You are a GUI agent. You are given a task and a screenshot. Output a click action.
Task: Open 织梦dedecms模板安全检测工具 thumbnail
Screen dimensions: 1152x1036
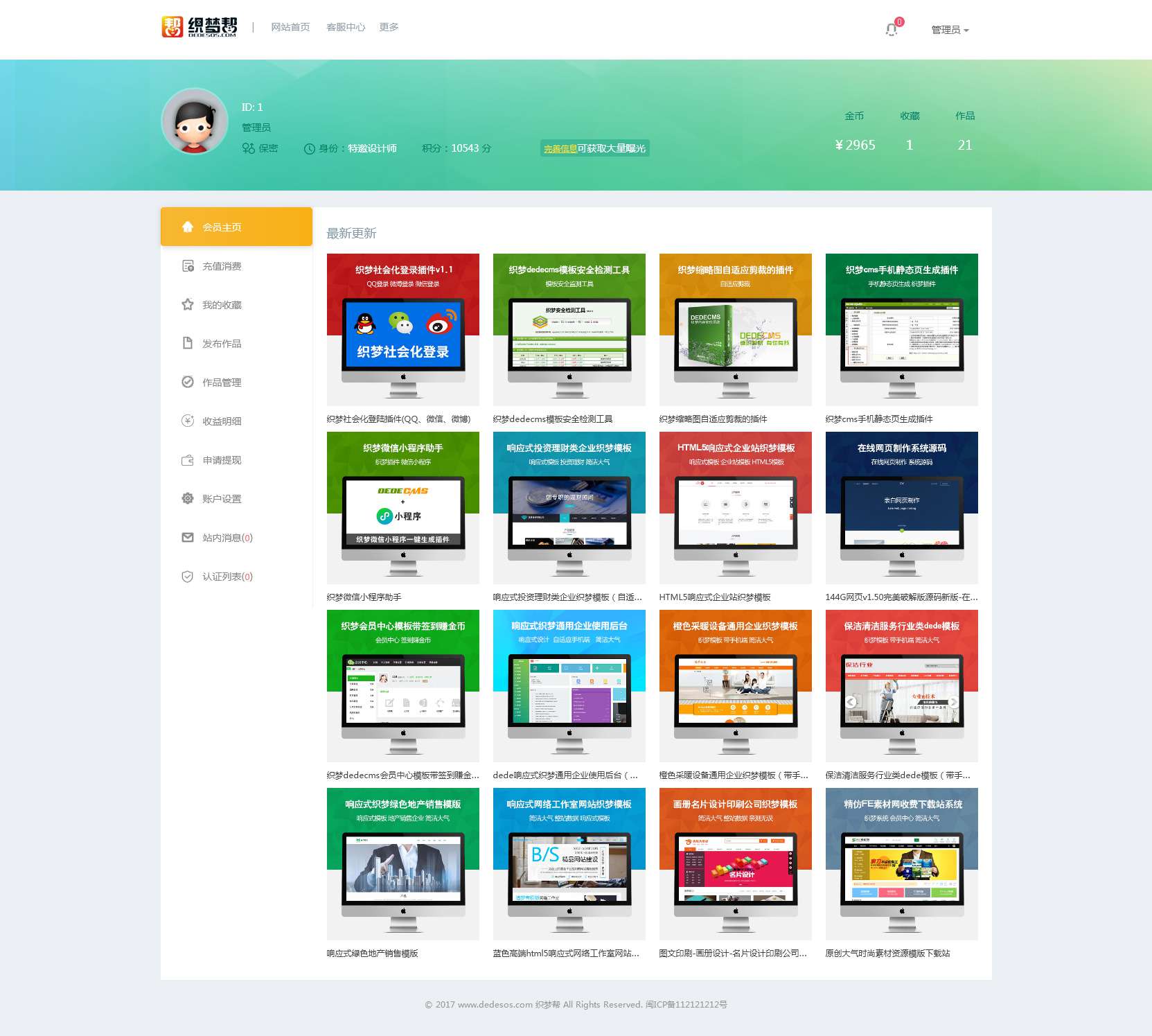coord(569,330)
